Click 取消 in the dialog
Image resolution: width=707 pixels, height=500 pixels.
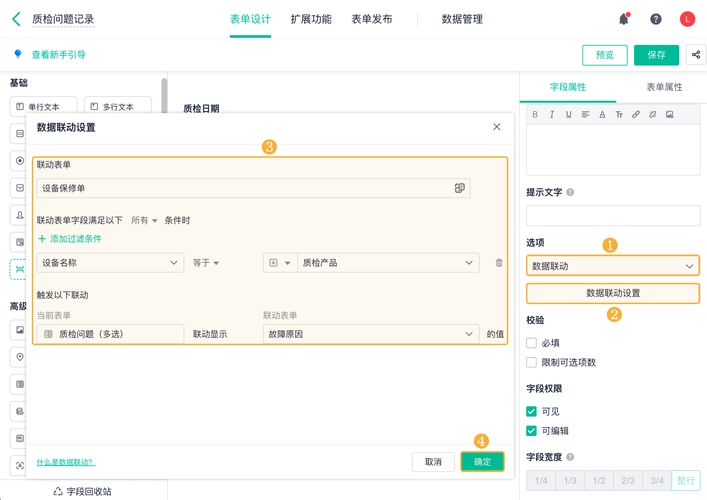point(433,462)
